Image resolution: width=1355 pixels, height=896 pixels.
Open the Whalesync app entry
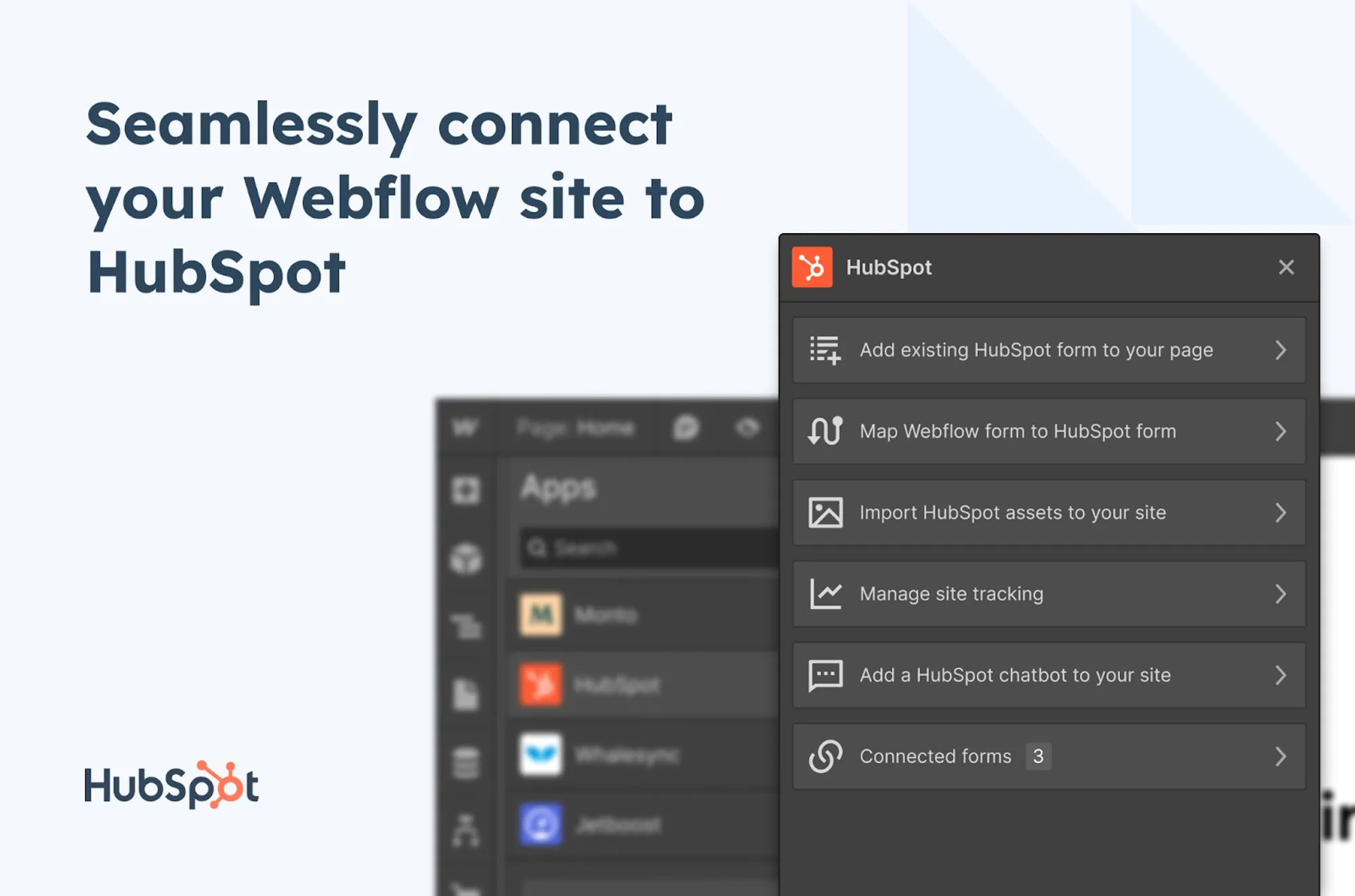[610, 756]
